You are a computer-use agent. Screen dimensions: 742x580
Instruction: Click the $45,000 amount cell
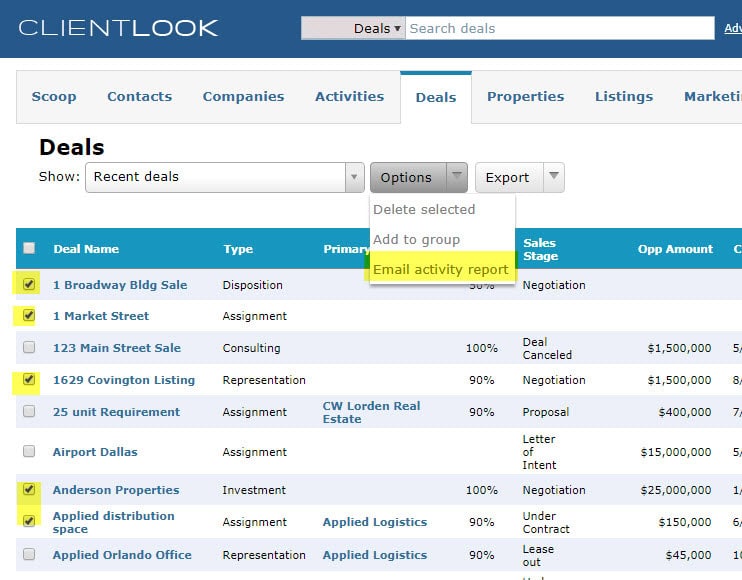688,555
